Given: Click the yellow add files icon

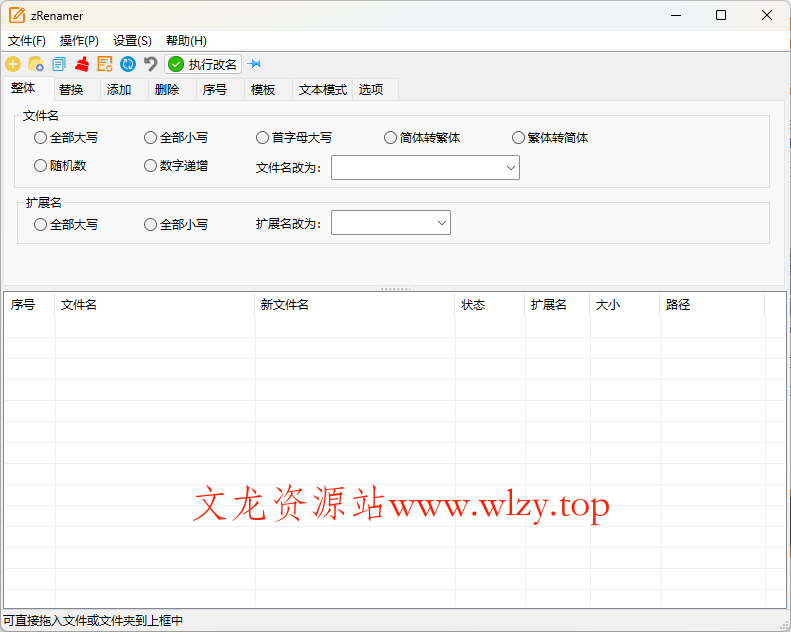Looking at the screenshot, I should coord(13,64).
